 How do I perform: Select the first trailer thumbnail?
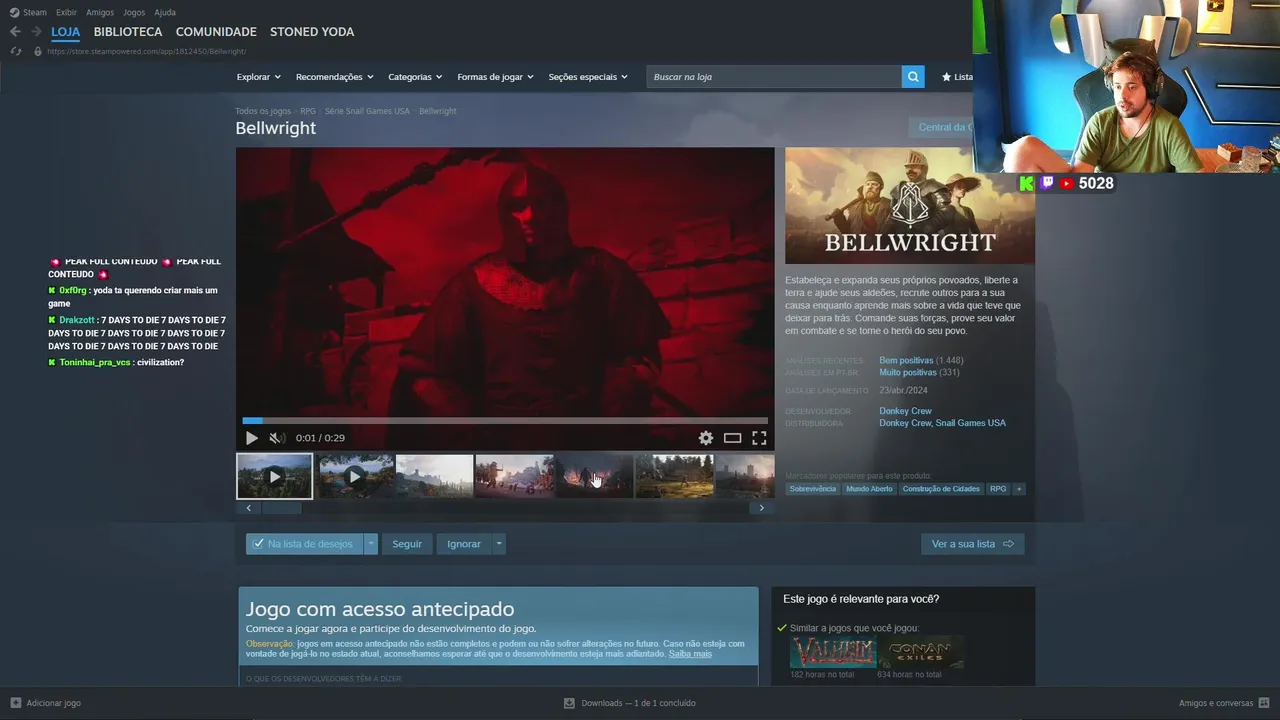(274, 476)
